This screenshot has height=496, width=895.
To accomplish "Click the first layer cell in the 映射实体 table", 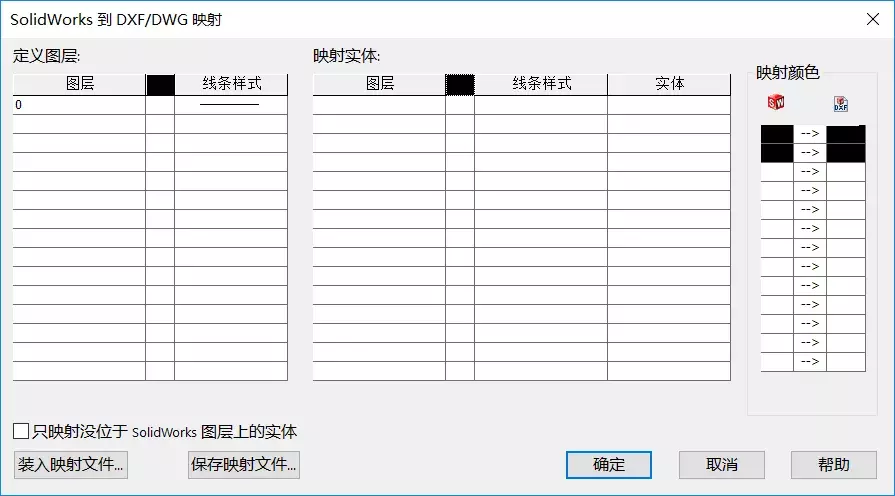I will 380,105.
